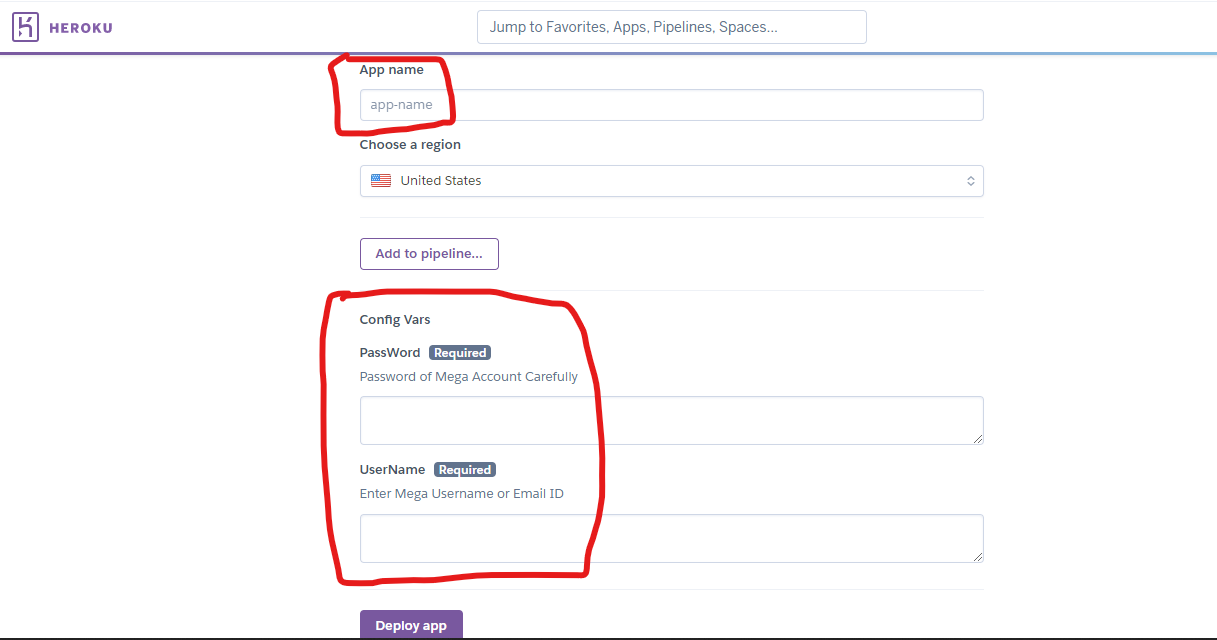Click the Heroku logo icon

click(25, 27)
